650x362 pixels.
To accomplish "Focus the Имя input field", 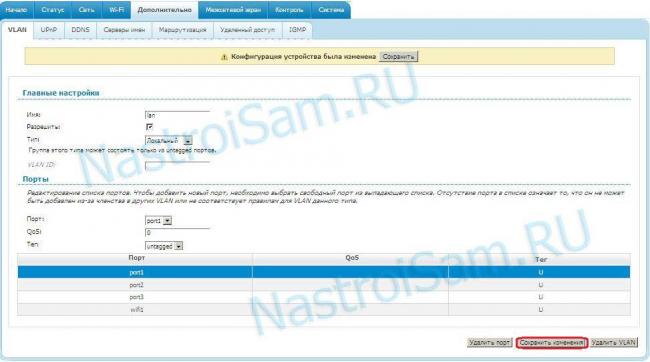I will click(177, 115).
